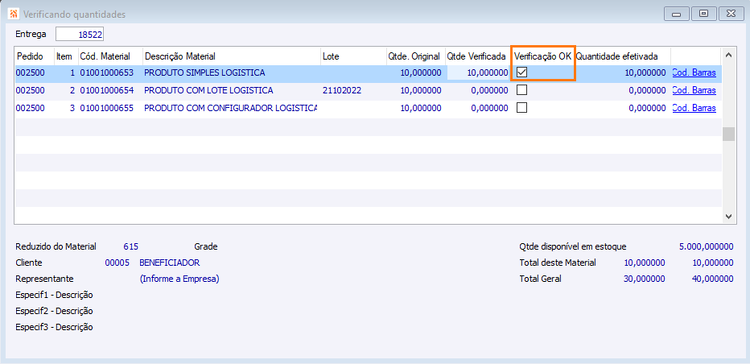The width and height of the screenshot is (750, 364).
Task: Check Verificação OK for PRODUTO COM CONFIGURADOR LOGISTICA
Action: [x=522, y=108]
